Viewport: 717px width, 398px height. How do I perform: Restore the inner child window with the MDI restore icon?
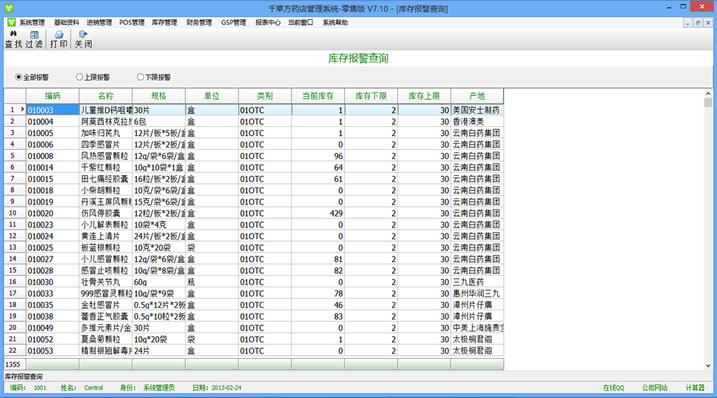tap(698, 22)
